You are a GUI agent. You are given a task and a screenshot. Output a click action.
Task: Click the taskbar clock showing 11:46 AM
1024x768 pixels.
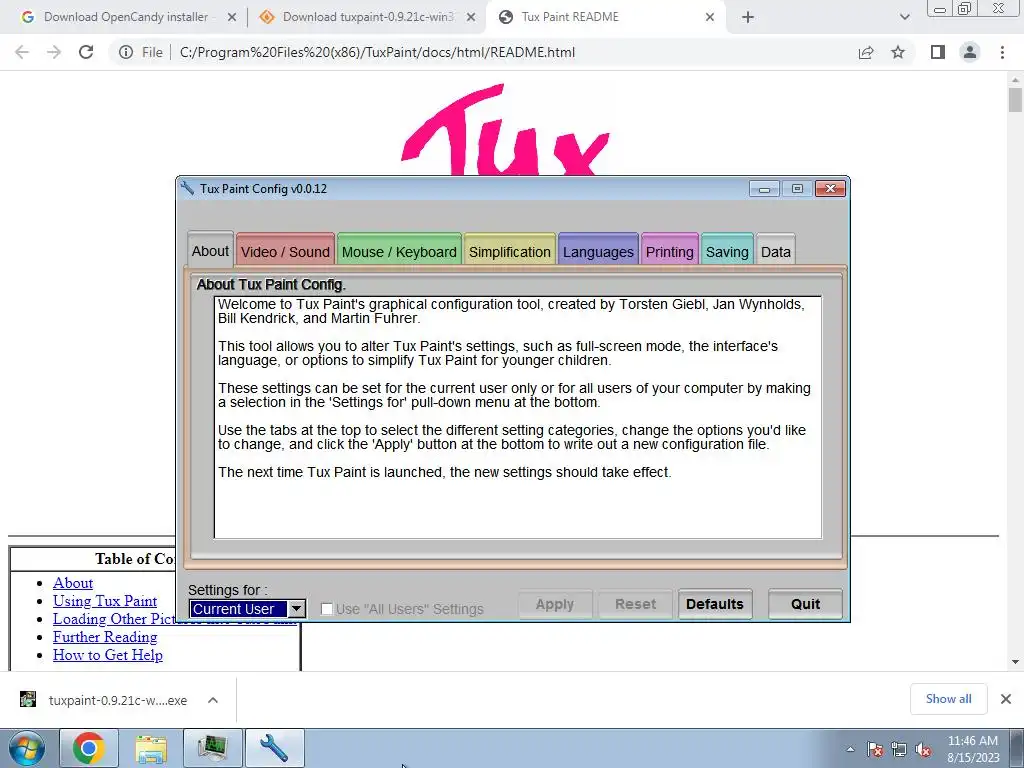[x=973, y=749]
